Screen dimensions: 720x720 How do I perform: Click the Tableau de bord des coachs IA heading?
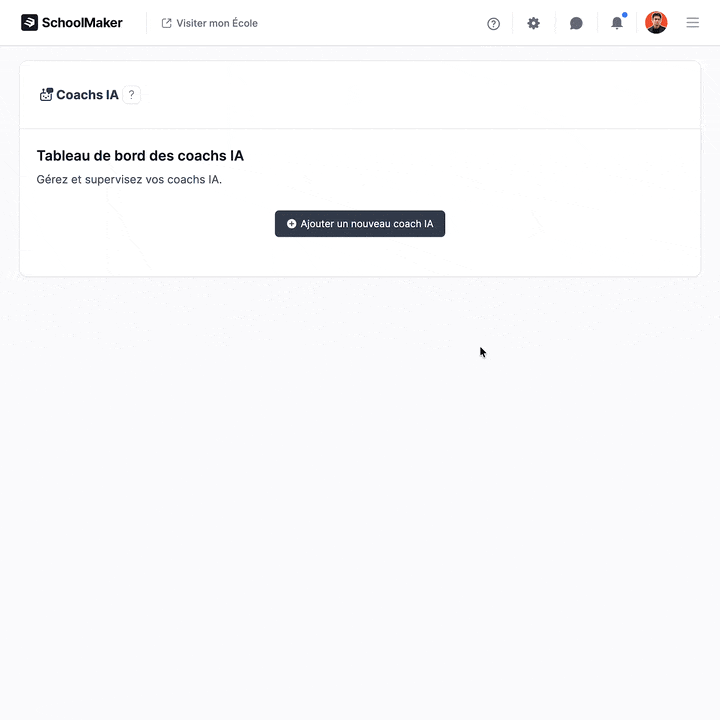[x=140, y=156]
